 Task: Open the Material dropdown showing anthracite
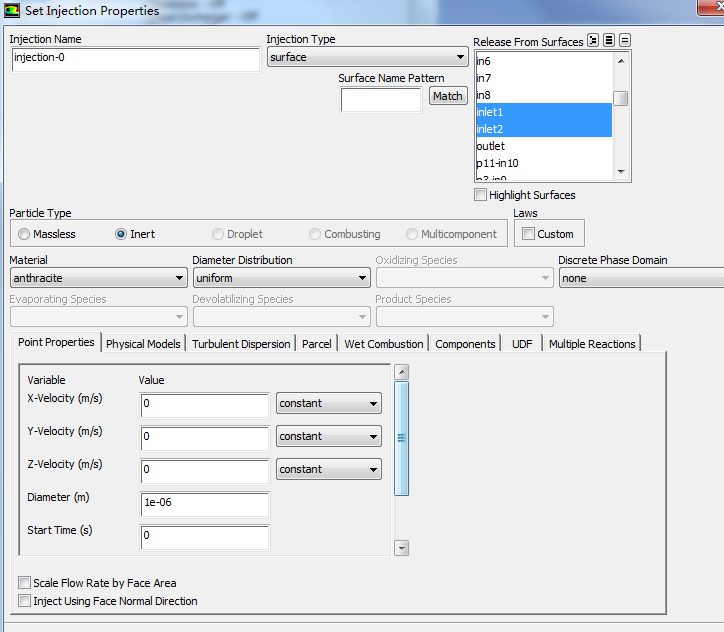coord(98,278)
